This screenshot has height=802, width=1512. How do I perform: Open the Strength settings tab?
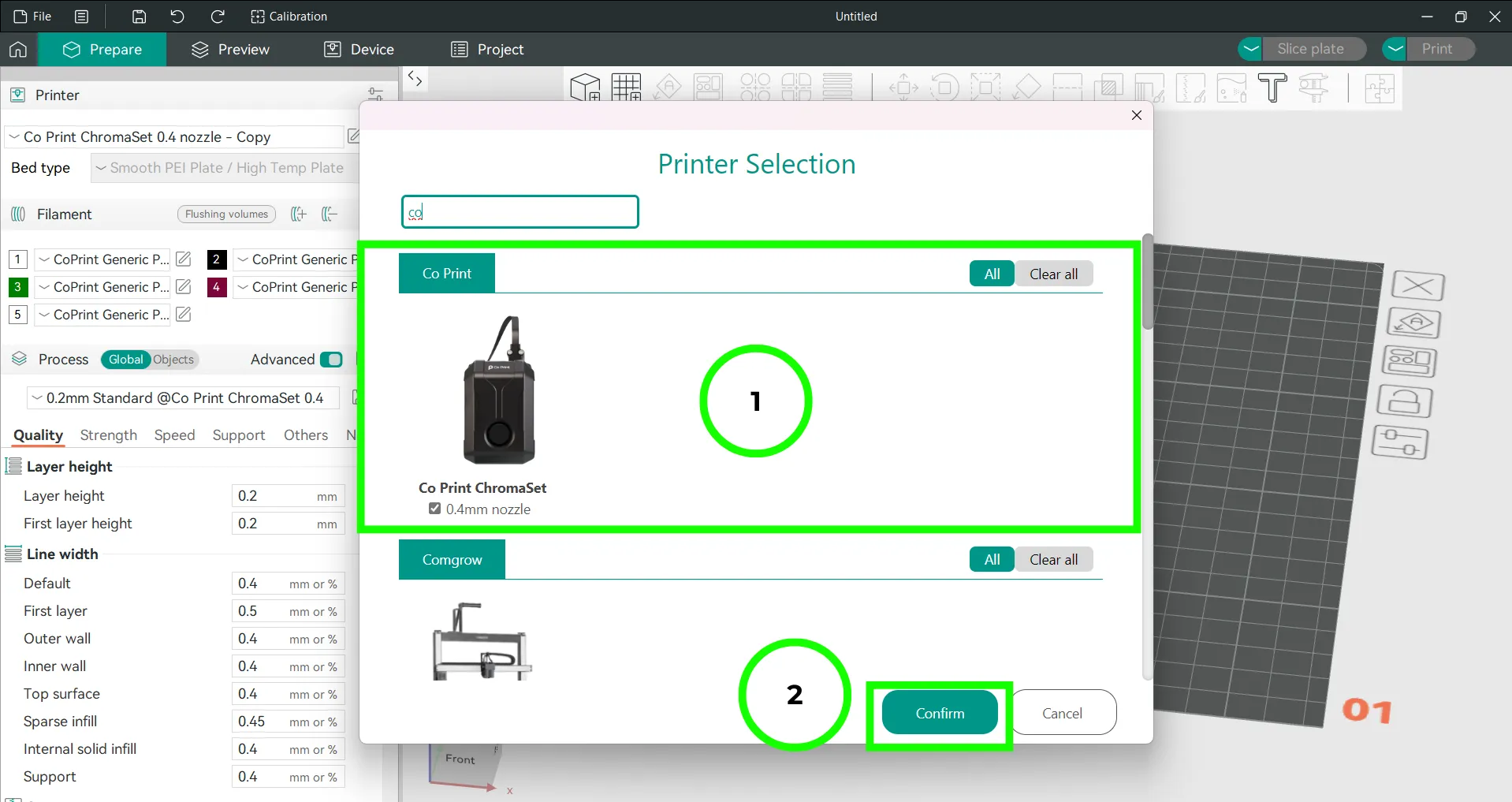[109, 435]
